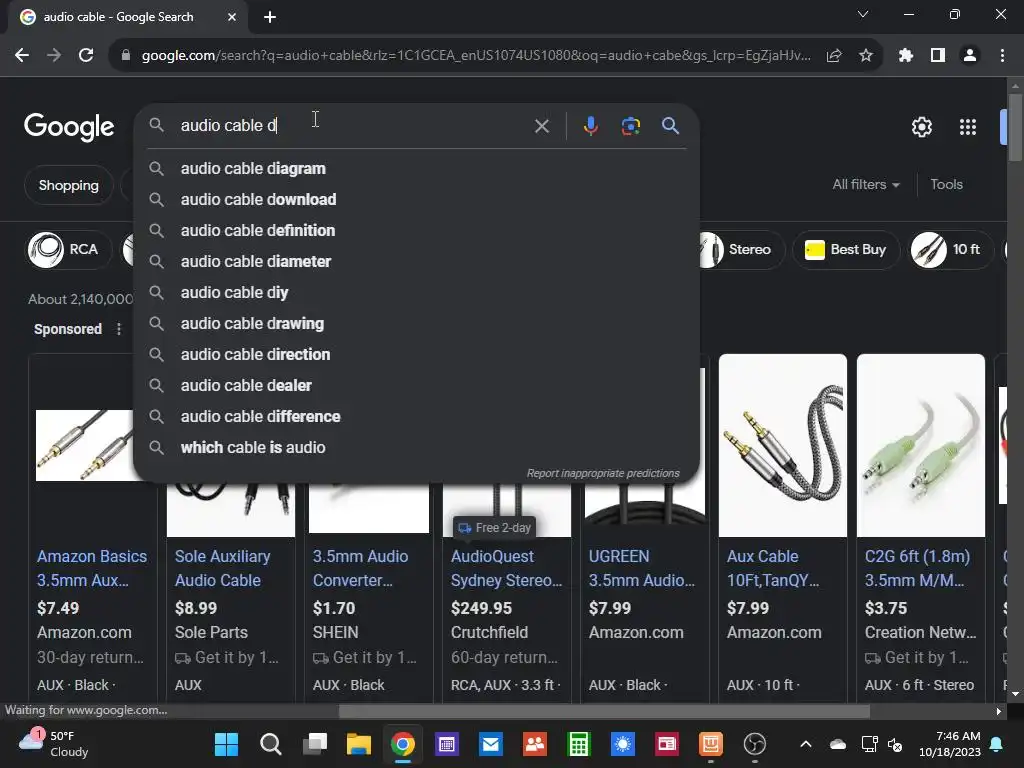Viewport: 1024px width, 768px height.
Task: Open Aux Cable 10Ft TanQY listing
Action: tap(773, 568)
